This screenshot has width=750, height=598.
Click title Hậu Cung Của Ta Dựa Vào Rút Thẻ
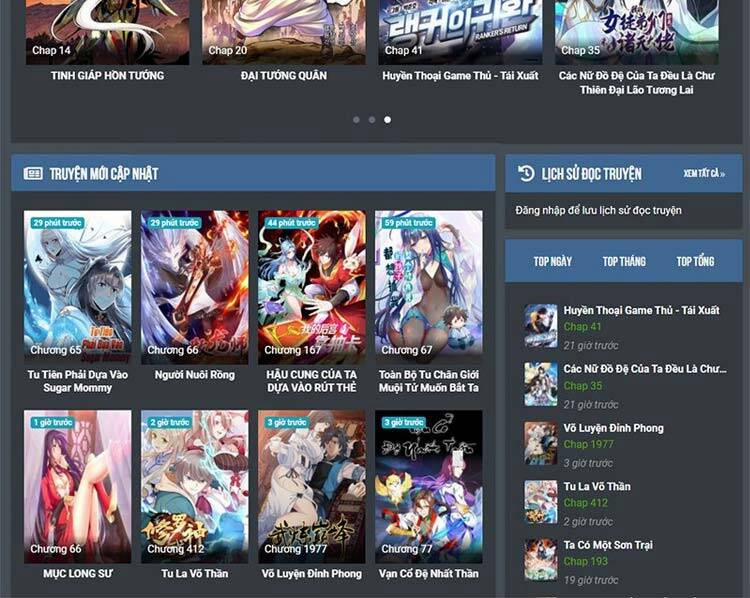[311, 381]
